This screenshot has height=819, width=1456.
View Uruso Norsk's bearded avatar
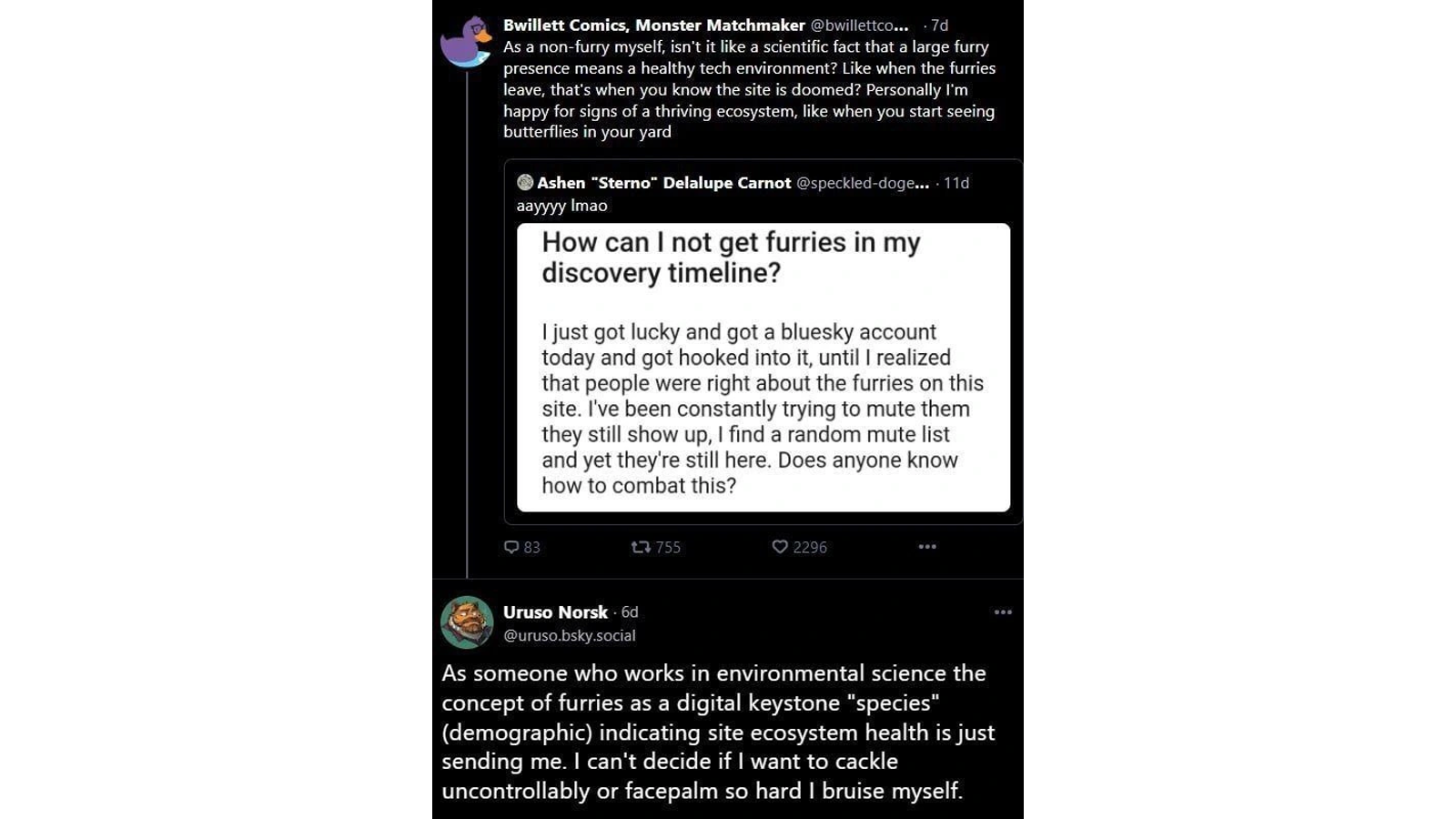pos(467,622)
